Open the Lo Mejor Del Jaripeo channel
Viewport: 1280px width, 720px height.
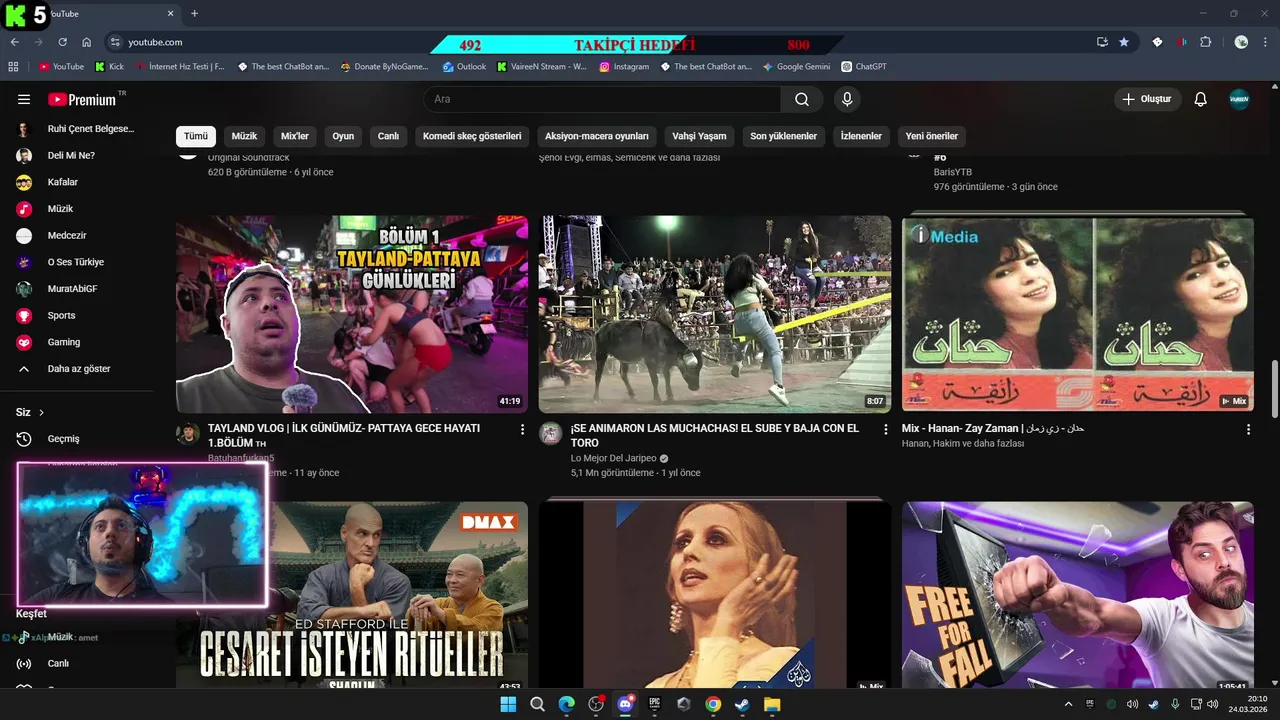614,458
